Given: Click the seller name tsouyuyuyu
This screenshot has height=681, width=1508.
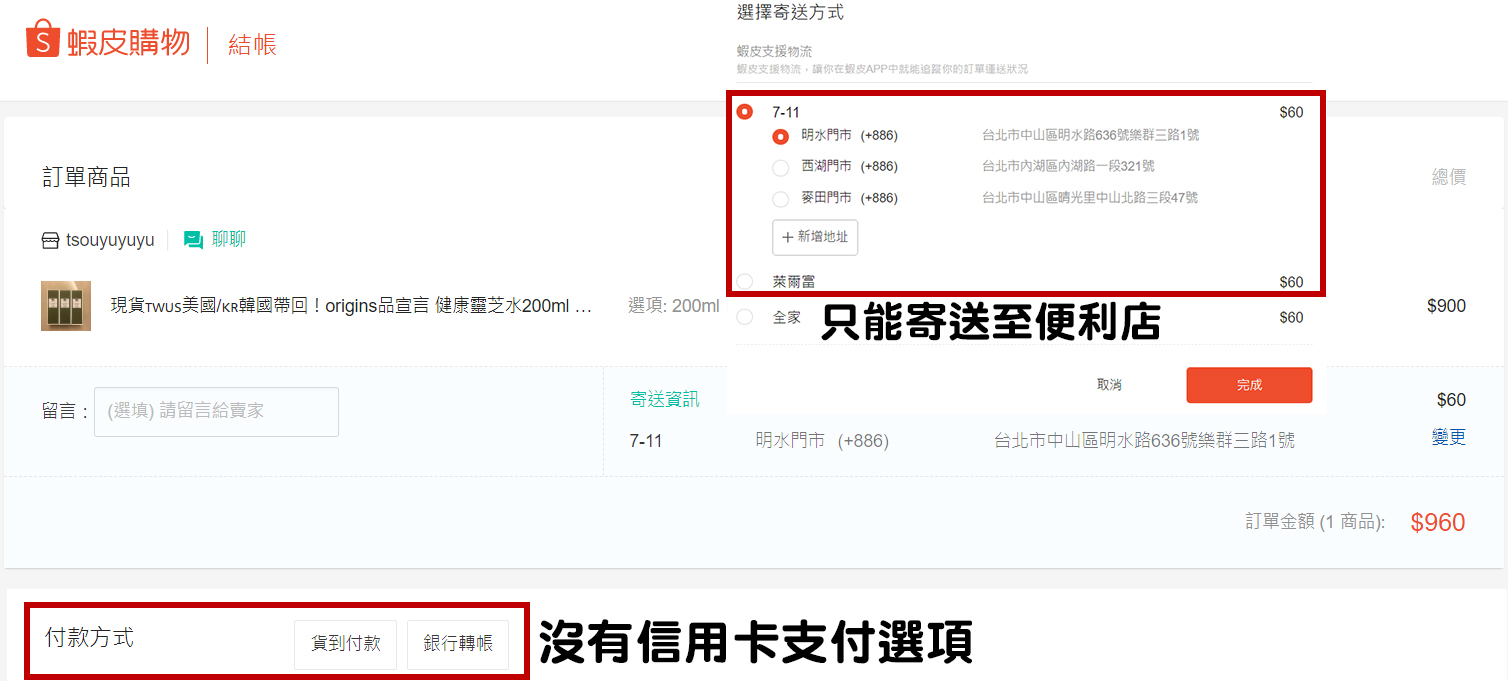Looking at the screenshot, I should (x=110, y=240).
